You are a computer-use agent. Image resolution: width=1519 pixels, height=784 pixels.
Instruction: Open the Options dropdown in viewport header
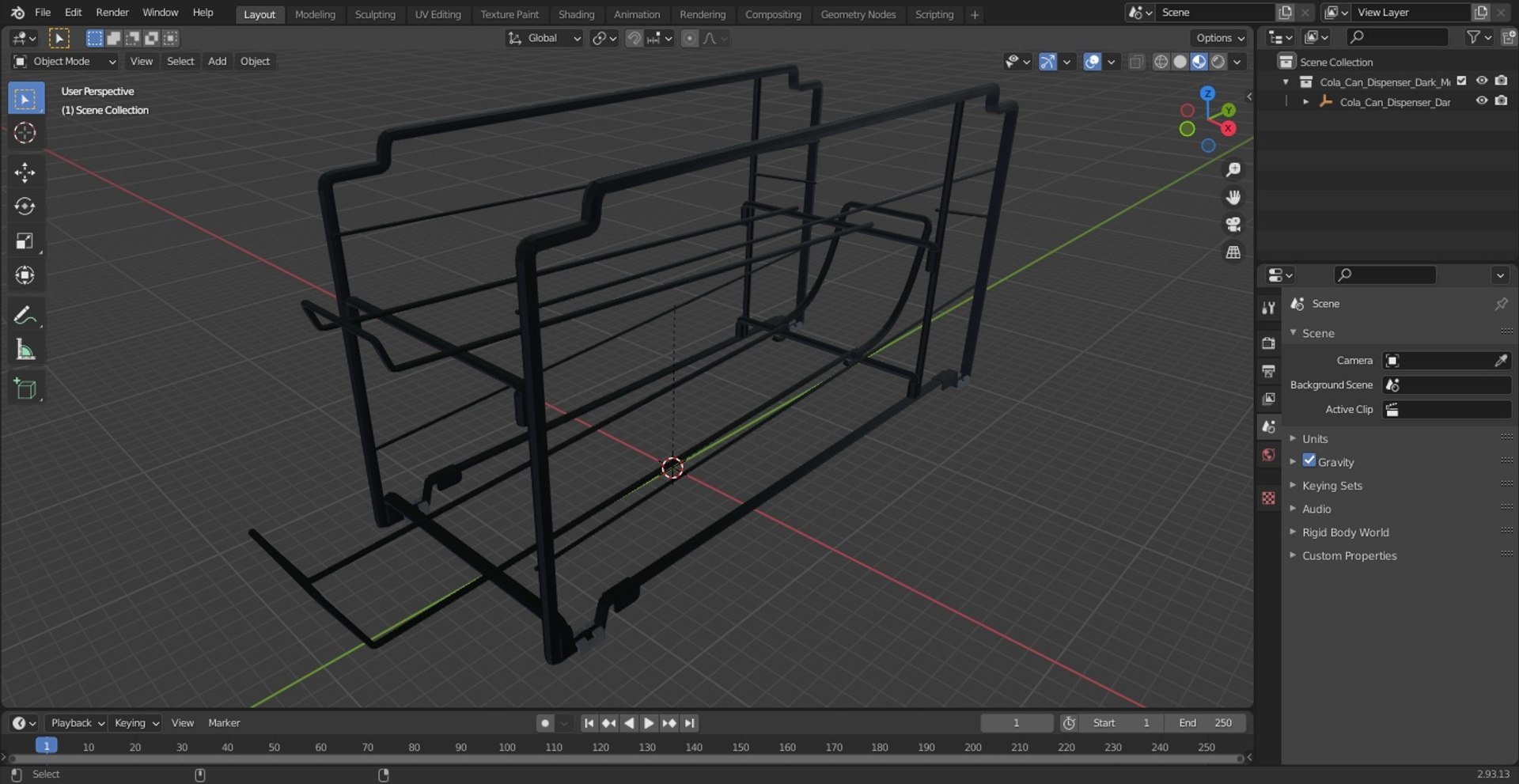coord(1220,38)
